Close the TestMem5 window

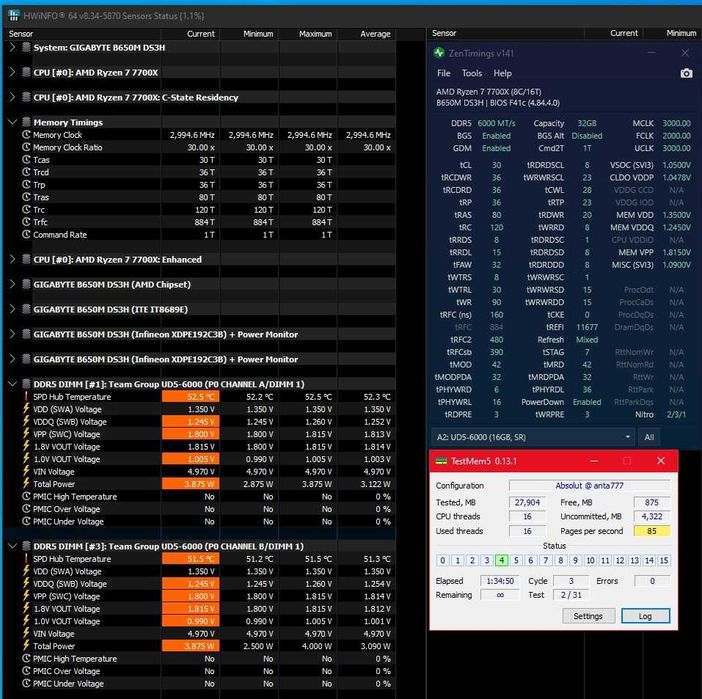(x=661, y=461)
